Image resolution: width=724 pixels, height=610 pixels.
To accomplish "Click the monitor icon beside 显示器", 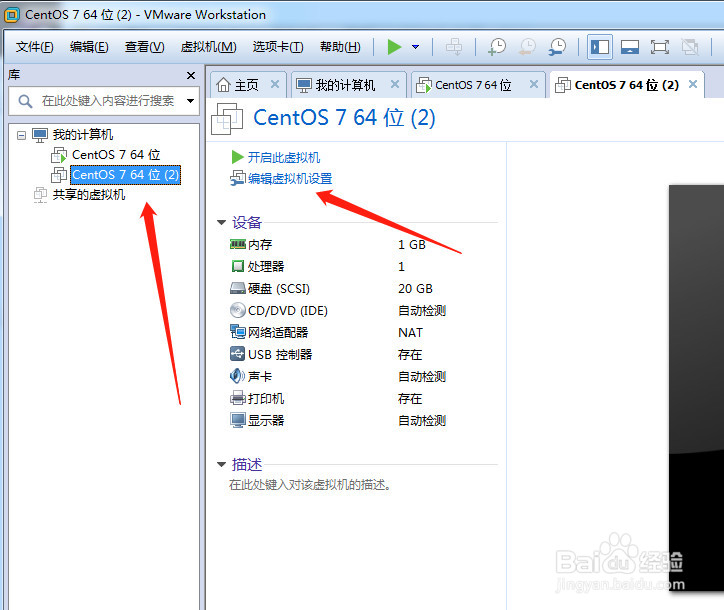I will (238, 420).
